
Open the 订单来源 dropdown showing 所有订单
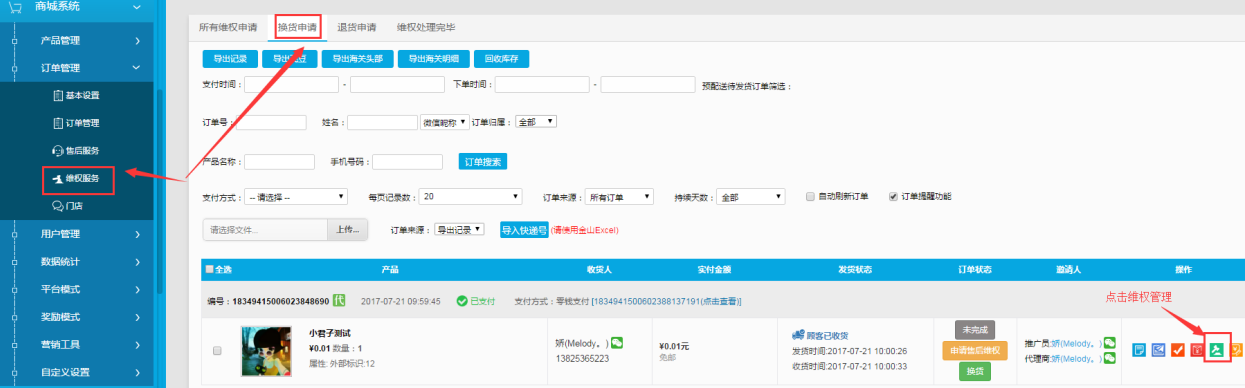(x=618, y=197)
